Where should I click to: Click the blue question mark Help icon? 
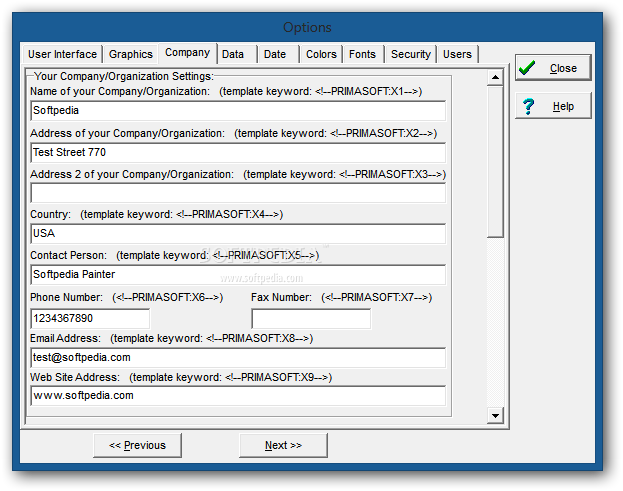[x=528, y=106]
